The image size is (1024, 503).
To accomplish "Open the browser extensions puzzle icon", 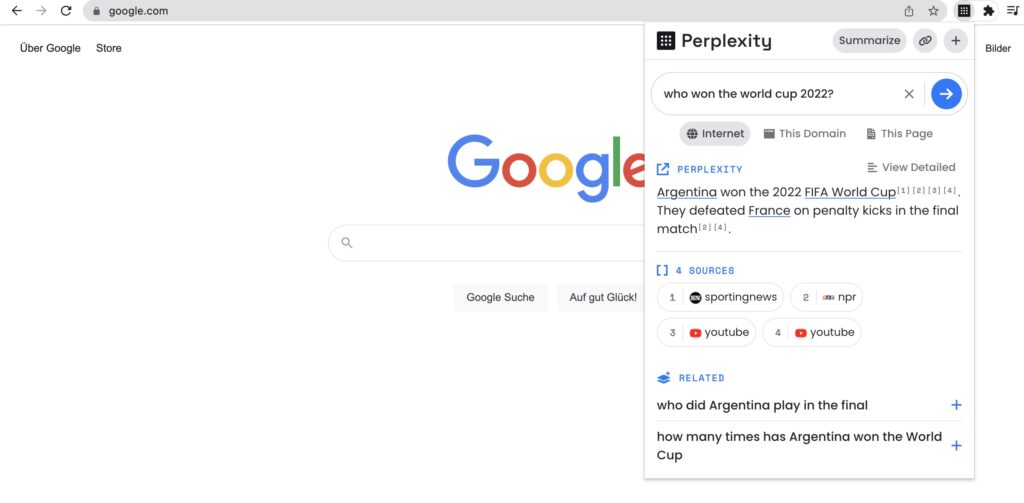I will click(x=989, y=11).
